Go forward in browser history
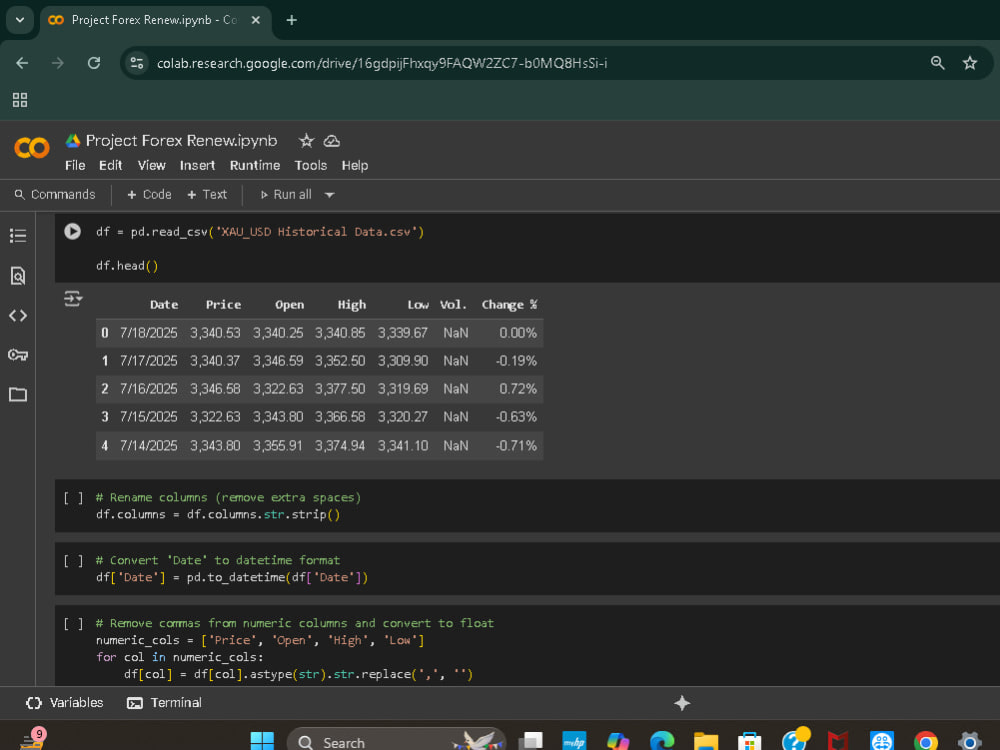1000x750 pixels. 58,63
